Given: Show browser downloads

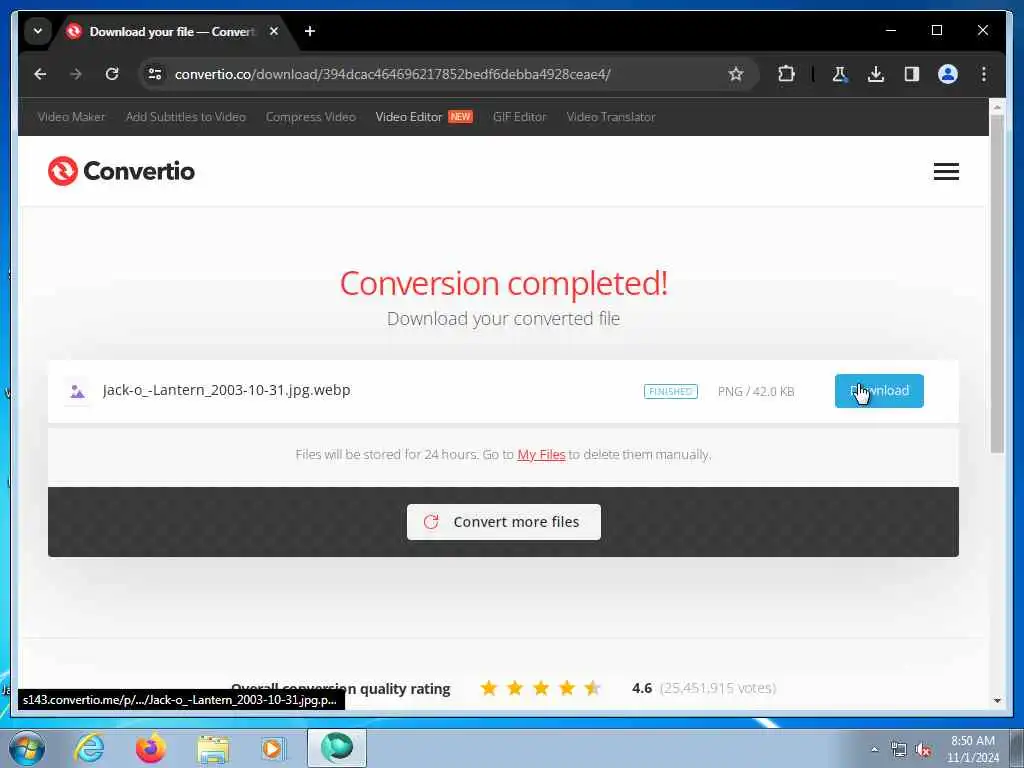Looking at the screenshot, I should tap(876, 74).
